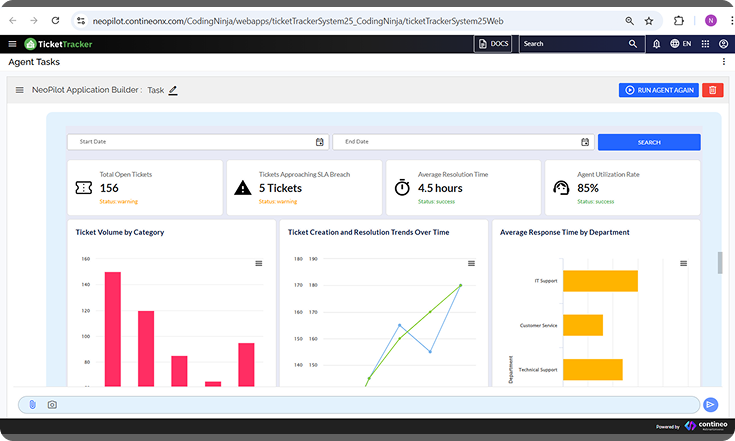
Task: Open the apps grid icon
Action: click(x=703, y=44)
